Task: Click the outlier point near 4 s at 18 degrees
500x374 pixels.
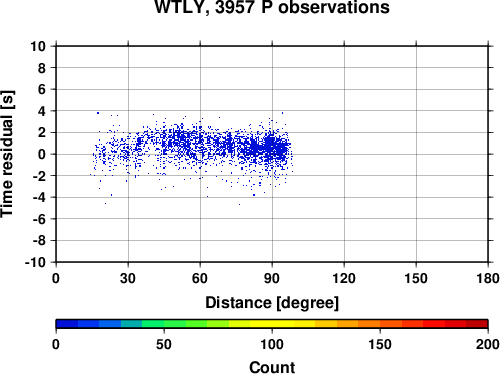Action: [x=98, y=113]
